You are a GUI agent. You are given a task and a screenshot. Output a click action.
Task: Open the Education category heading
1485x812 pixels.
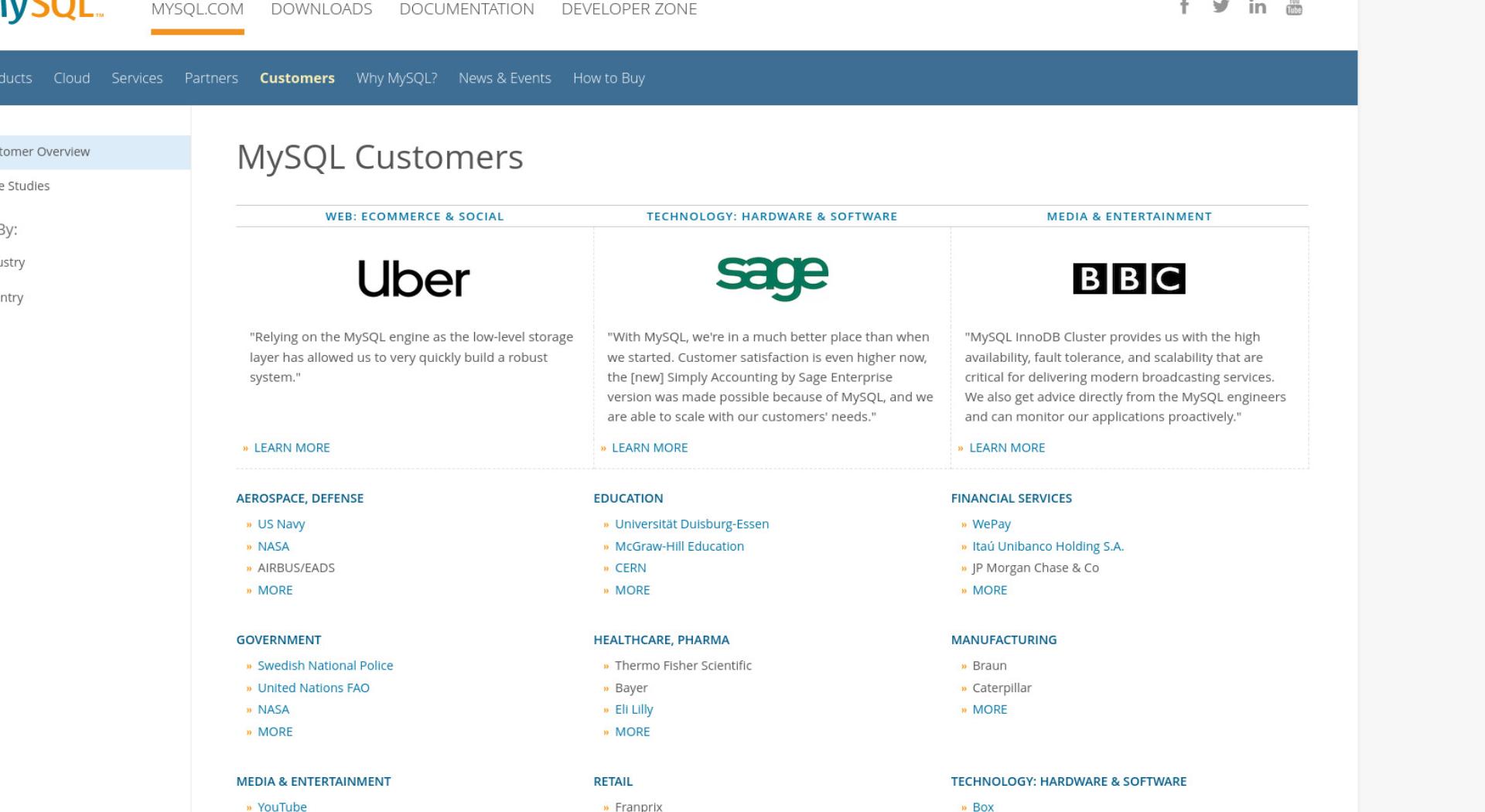pyautogui.click(x=628, y=499)
